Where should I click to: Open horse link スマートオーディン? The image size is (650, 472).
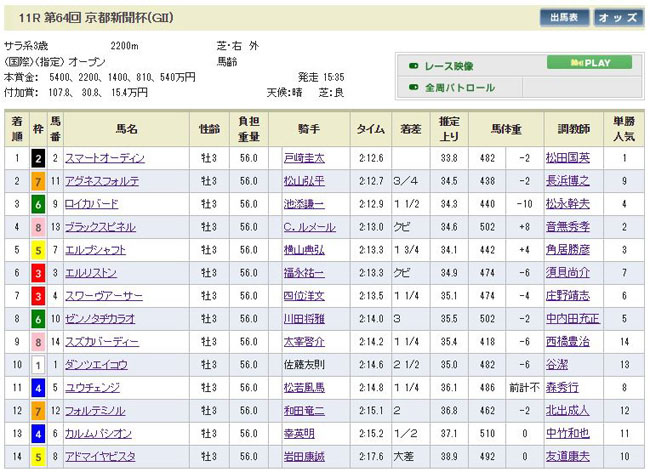(104, 158)
